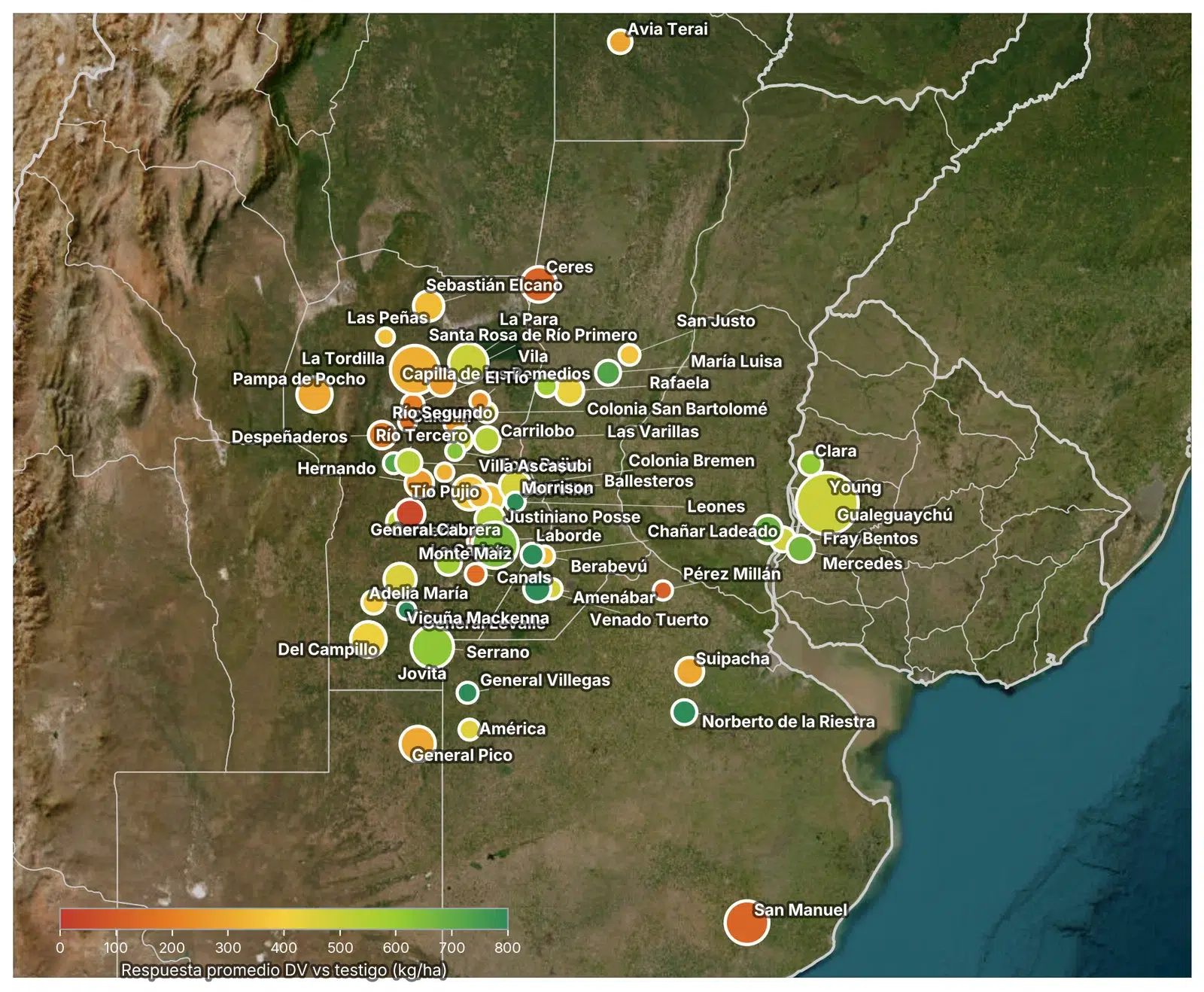Click the Clara green marker
The height and width of the screenshot is (992, 1204).
(x=810, y=464)
